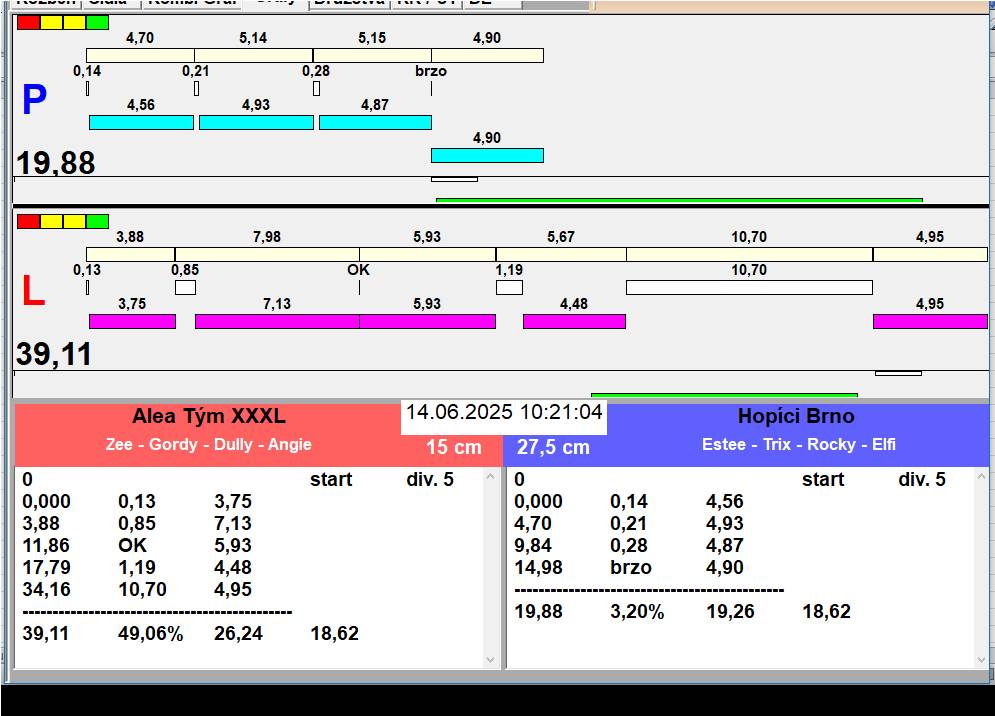This screenshot has height=716, width=995.
Task: Click the green start light in lane P
Action: (97, 22)
